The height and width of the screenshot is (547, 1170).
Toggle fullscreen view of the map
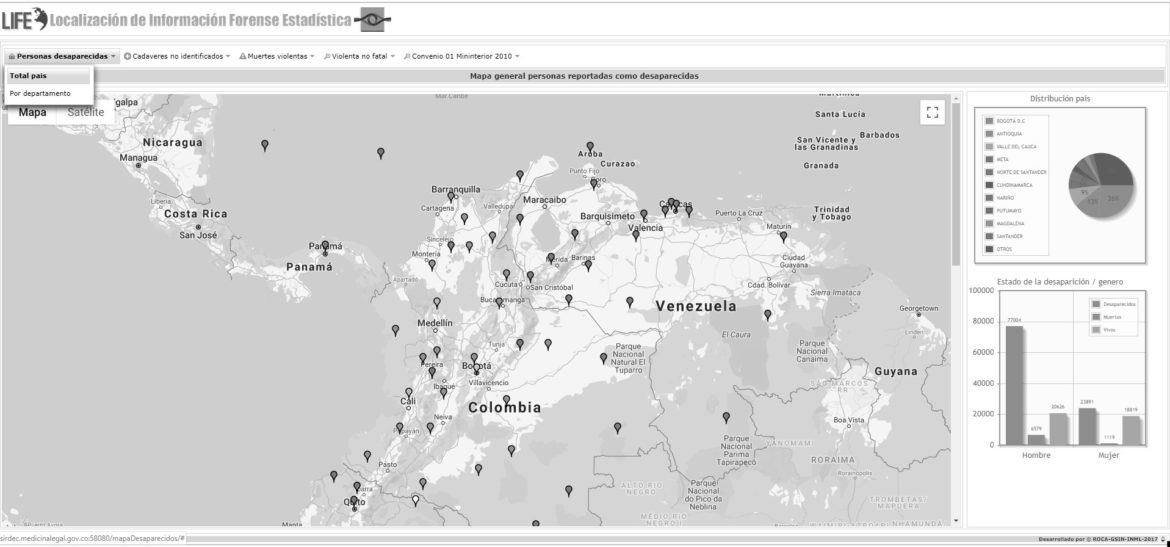click(x=931, y=113)
